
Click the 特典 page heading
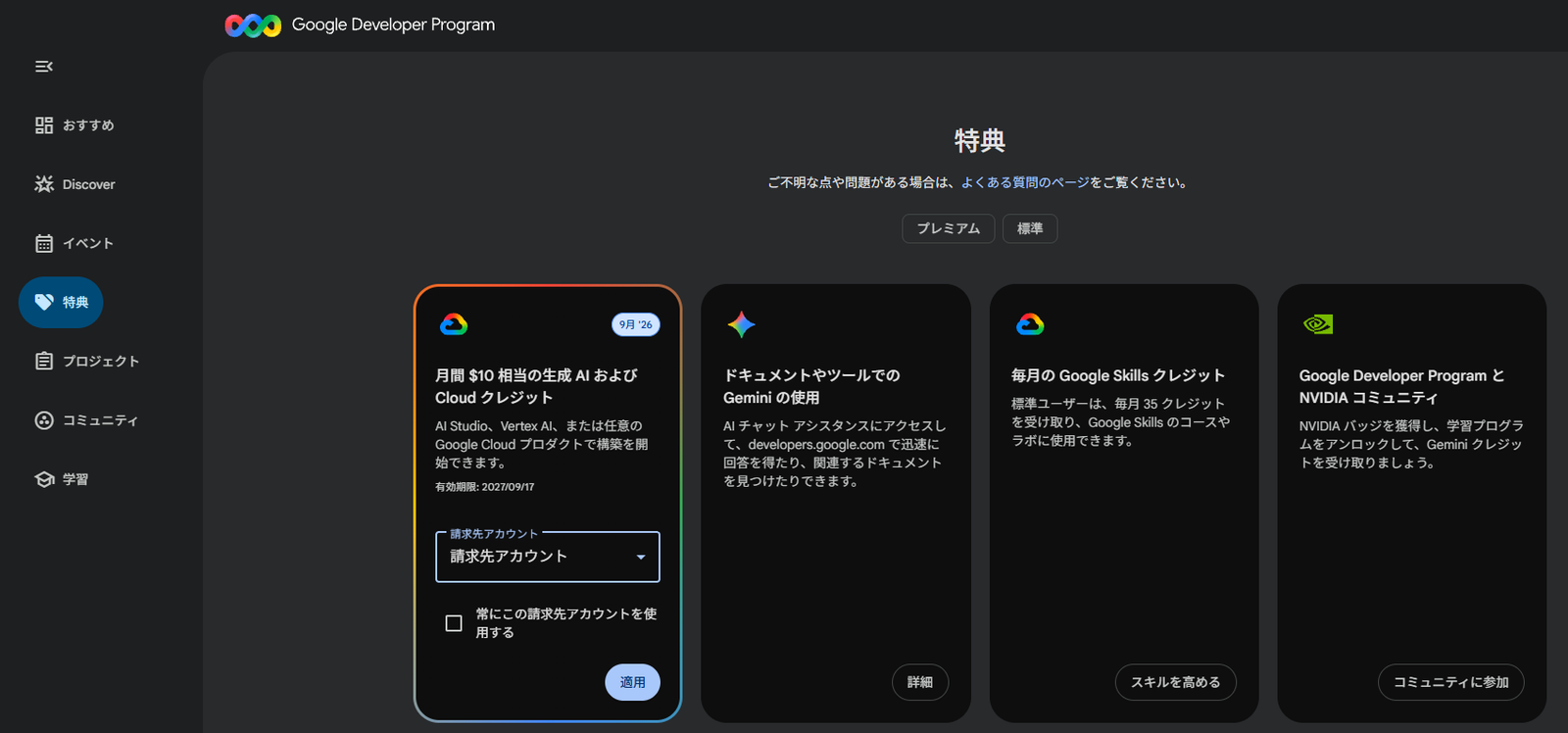pos(980,141)
